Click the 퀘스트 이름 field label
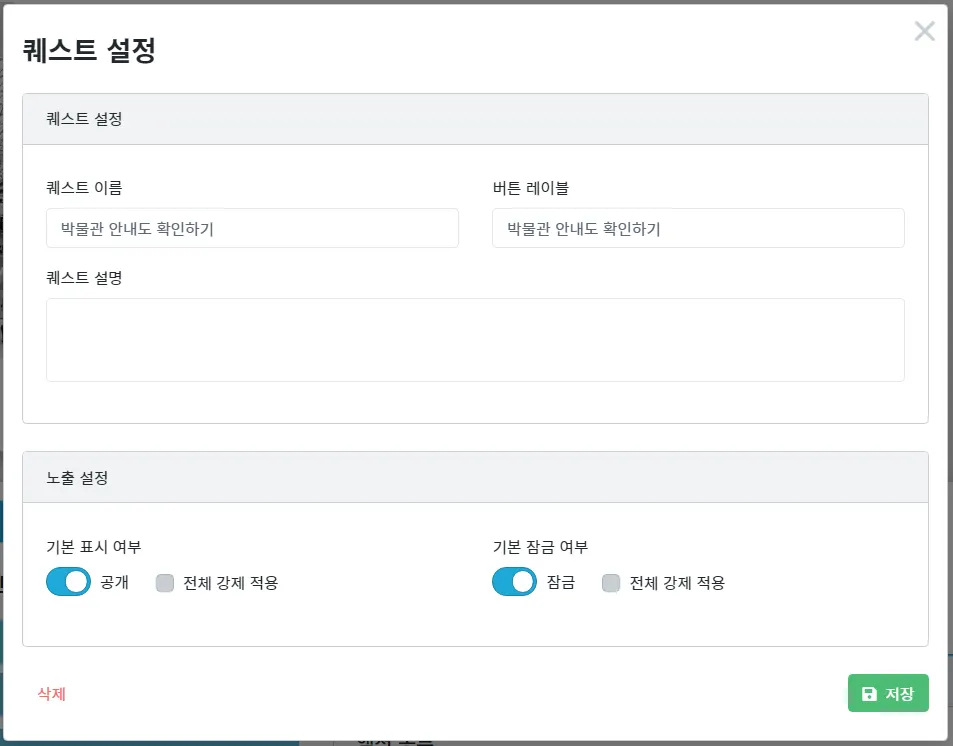 pos(84,188)
